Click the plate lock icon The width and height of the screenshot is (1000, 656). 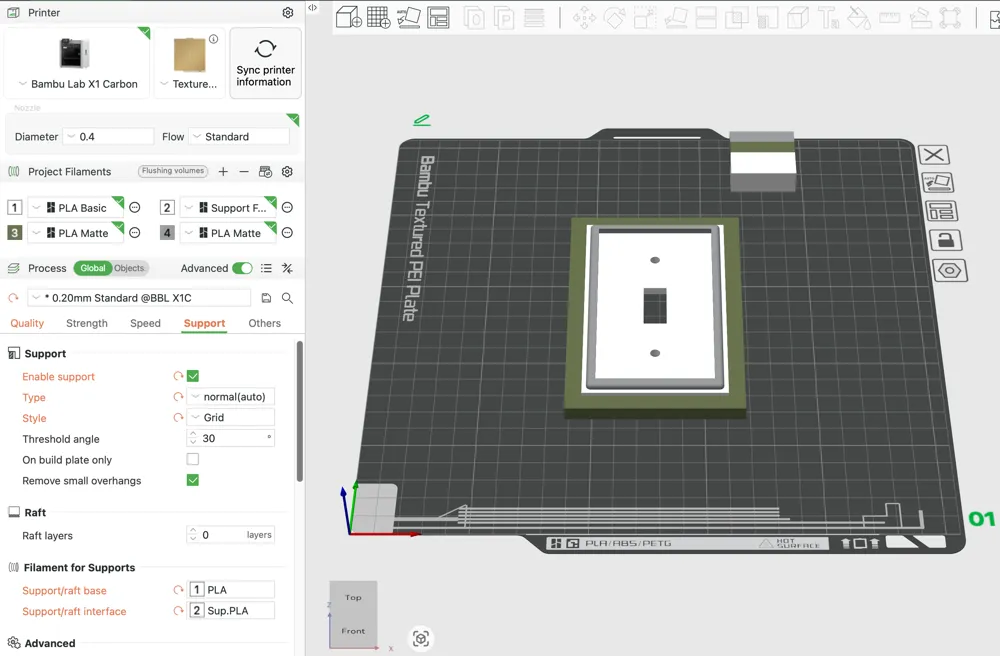945,240
